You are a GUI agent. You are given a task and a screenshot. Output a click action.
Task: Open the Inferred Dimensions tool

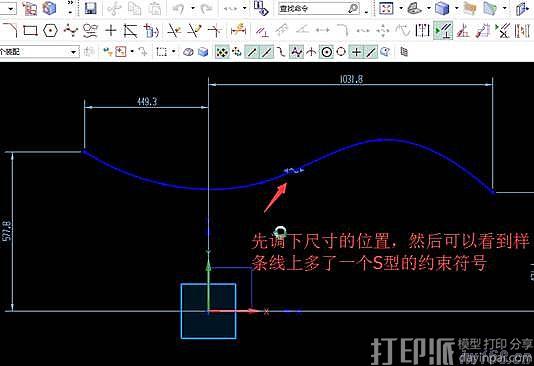[x=238, y=31]
